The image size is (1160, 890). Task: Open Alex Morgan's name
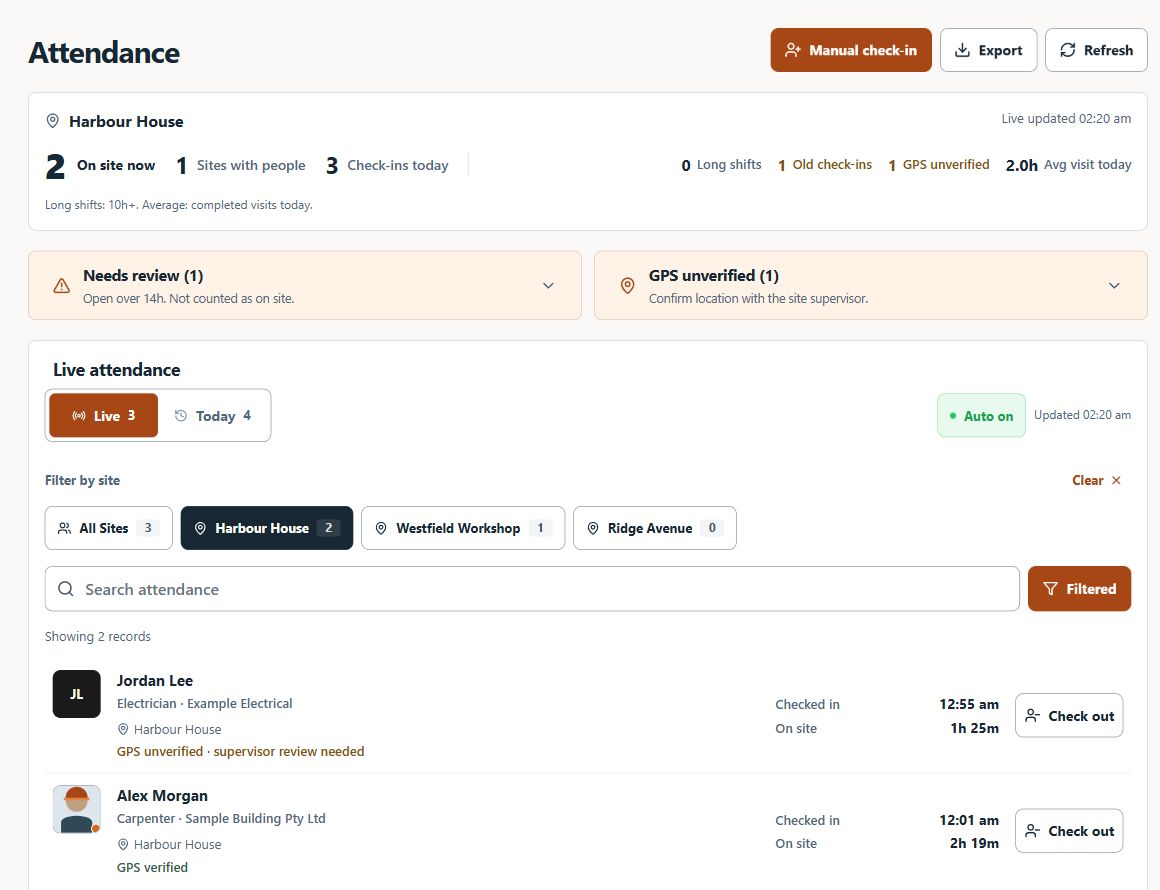point(162,796)
